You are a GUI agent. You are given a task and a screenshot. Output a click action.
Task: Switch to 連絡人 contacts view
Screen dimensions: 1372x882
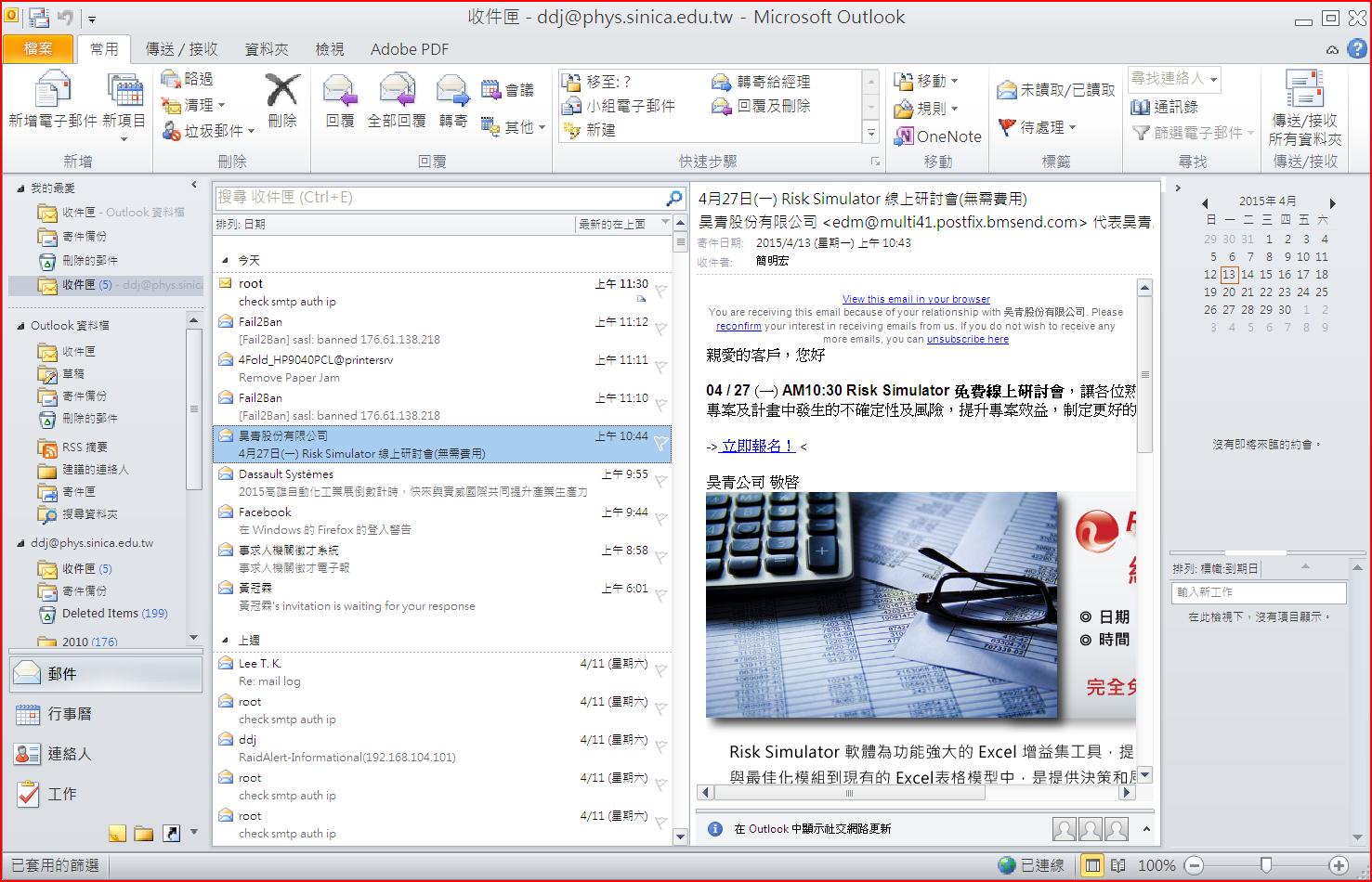[x=105, y=754]
